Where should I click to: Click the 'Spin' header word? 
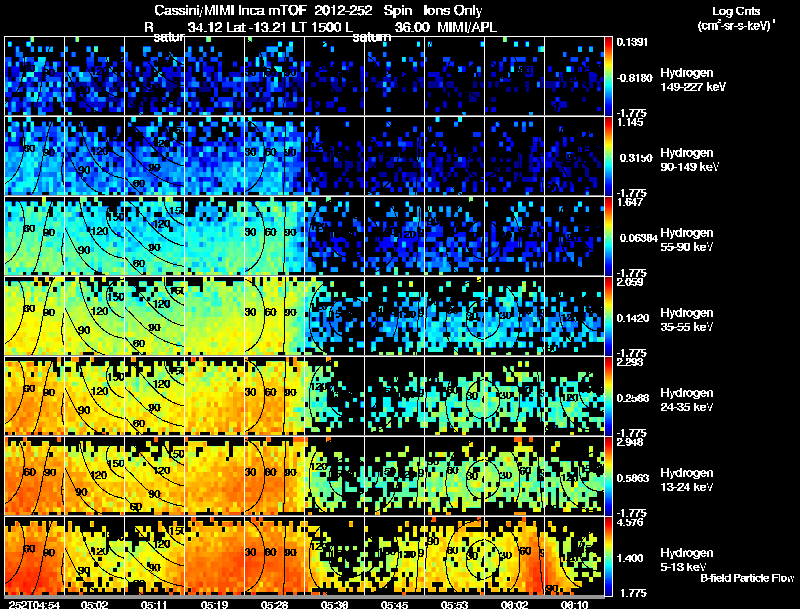click(397, 10)
